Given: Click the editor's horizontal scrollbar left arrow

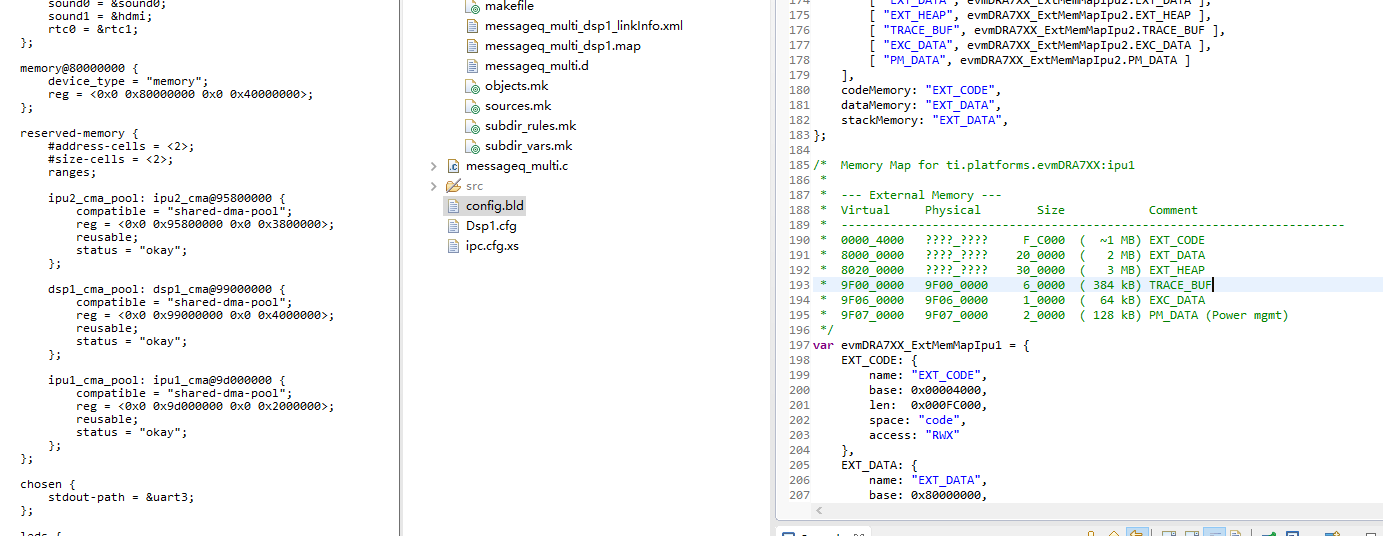Looking at the screenshot, I should tap(822, 510).
